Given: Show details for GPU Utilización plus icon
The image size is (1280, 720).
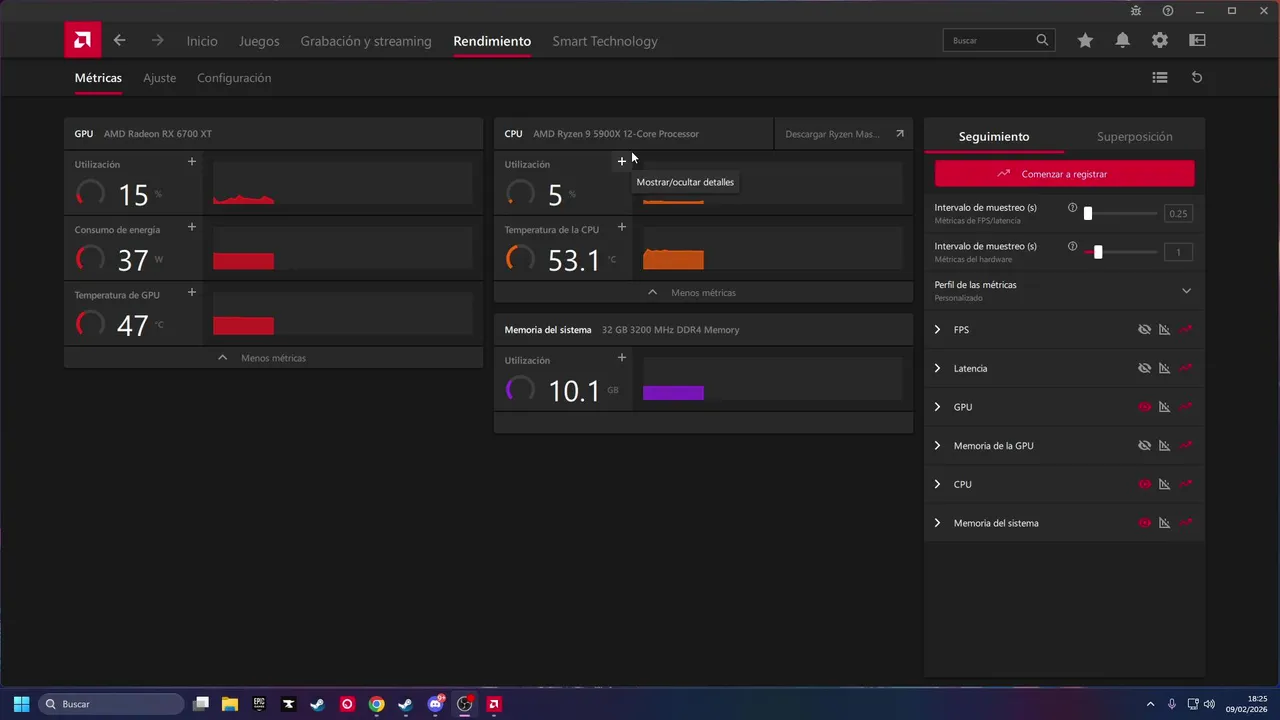Looking at the screenshot, I should click(192, 161).
